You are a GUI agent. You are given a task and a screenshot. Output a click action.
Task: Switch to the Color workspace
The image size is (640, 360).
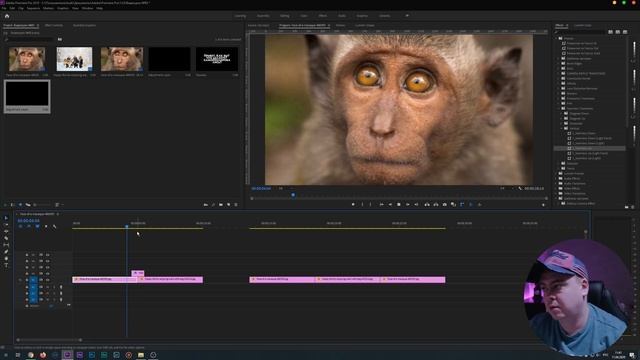tap(304, 16)
